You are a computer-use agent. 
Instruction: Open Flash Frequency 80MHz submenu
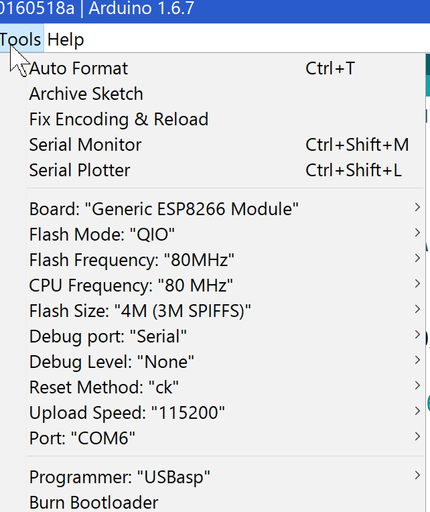[x=225, y=260]
